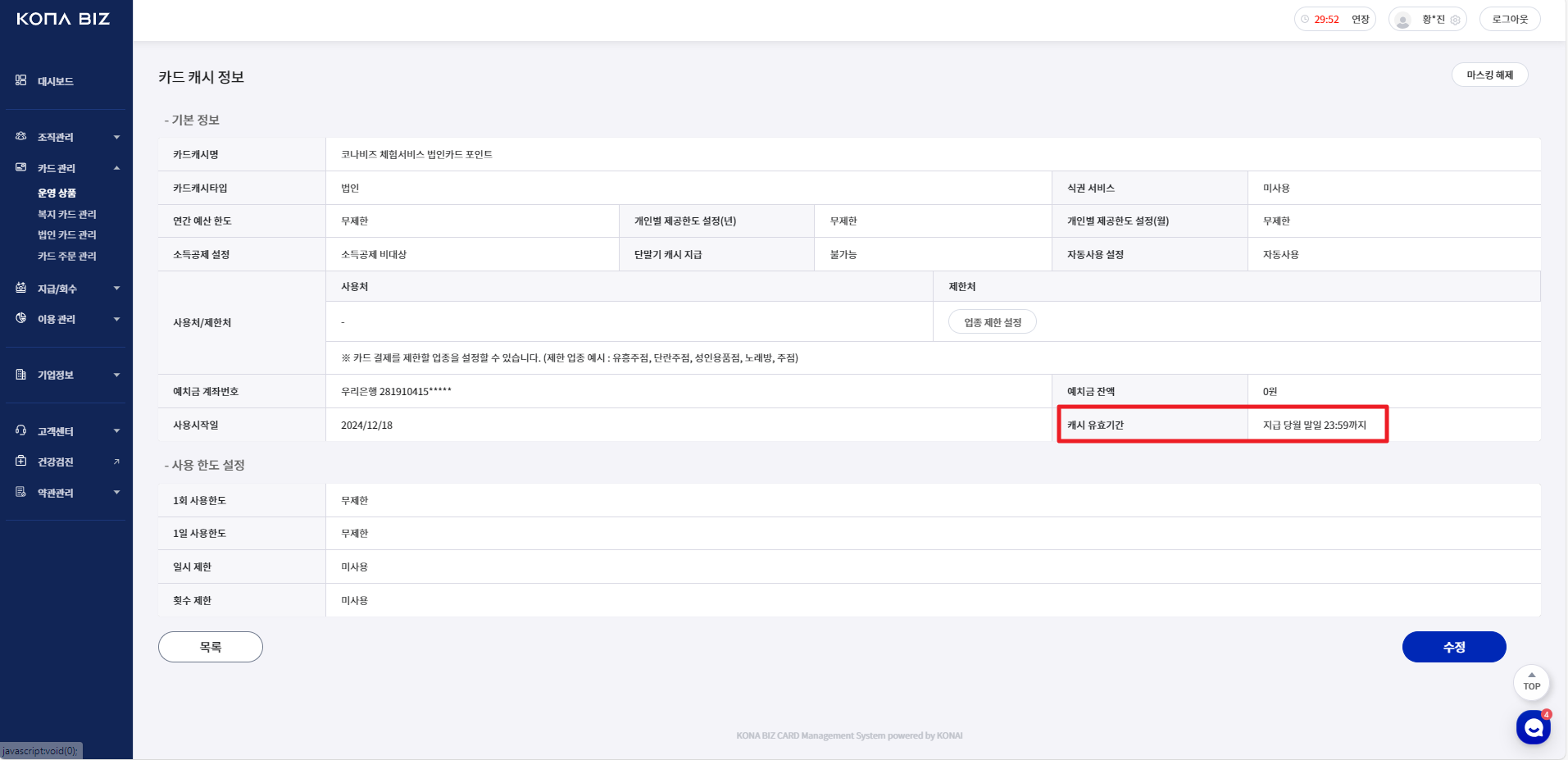1568x760 pixels.
Task: Click the 기업정보 building icon
Action: pyautogui.click(x=21, y=375)
